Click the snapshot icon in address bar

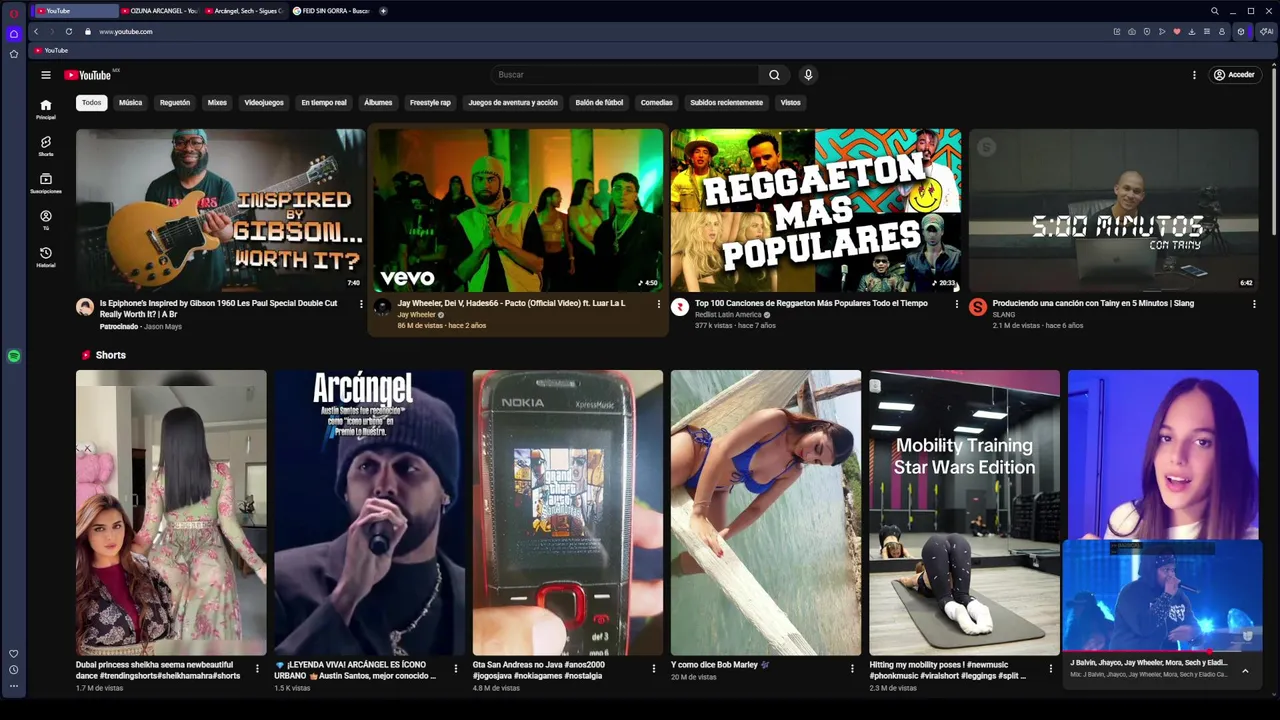click(x=1132, y=32)
